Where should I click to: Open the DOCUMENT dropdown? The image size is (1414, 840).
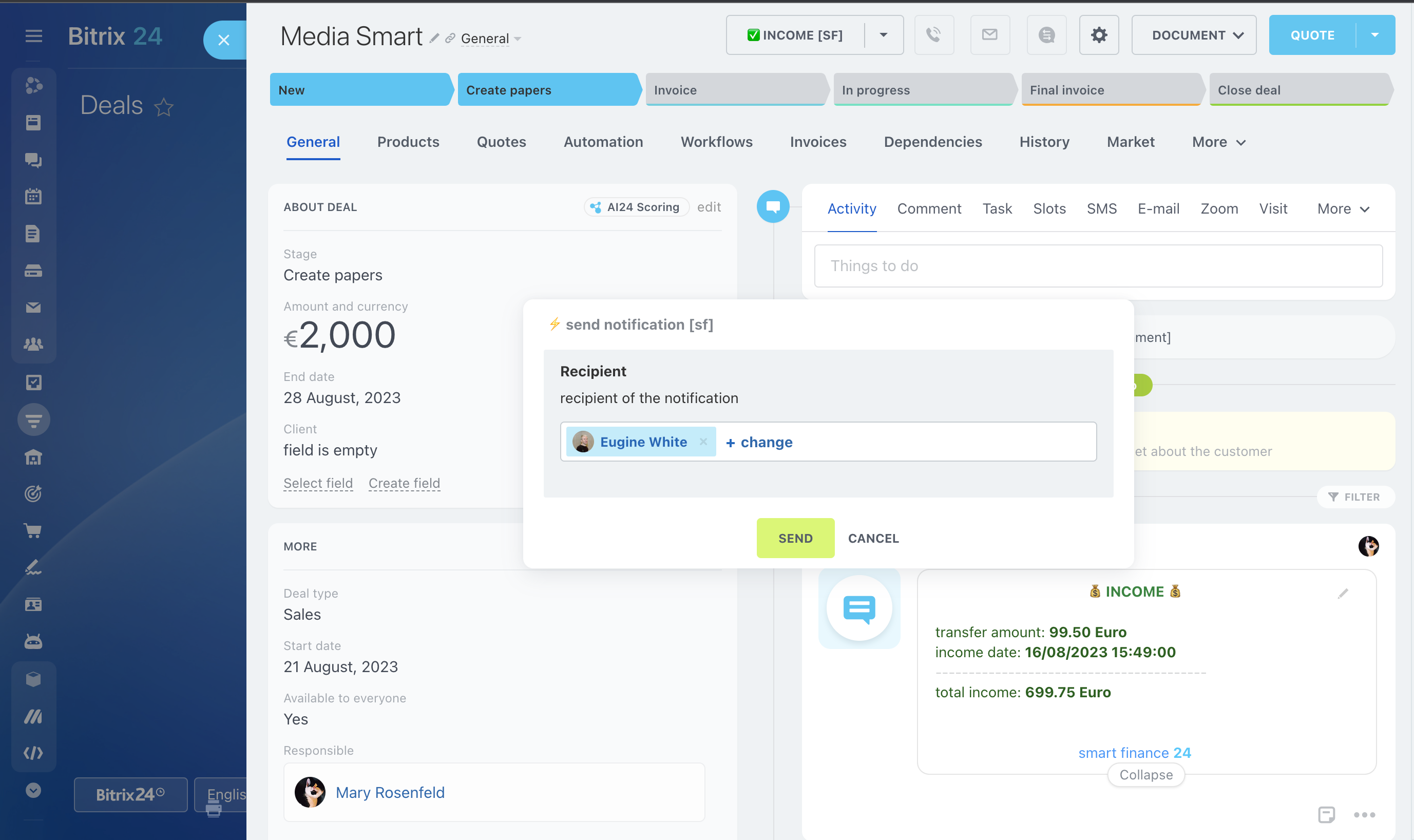pyautogui.click(x=1193, y=35)
